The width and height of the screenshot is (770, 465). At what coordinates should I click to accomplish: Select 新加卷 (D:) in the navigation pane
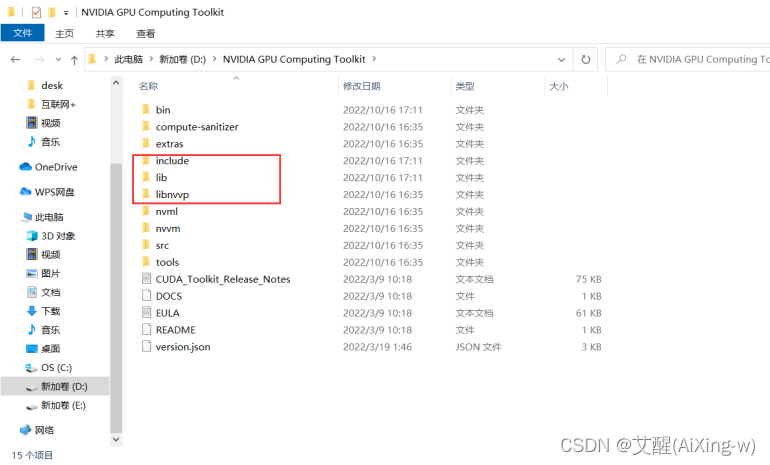57,386
